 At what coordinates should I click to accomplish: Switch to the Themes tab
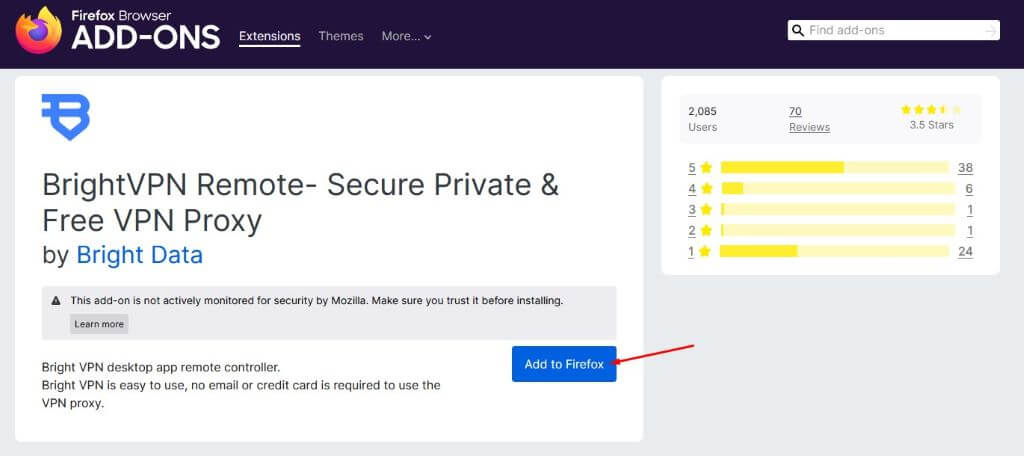pyautogui.click(x=341, y=36)
